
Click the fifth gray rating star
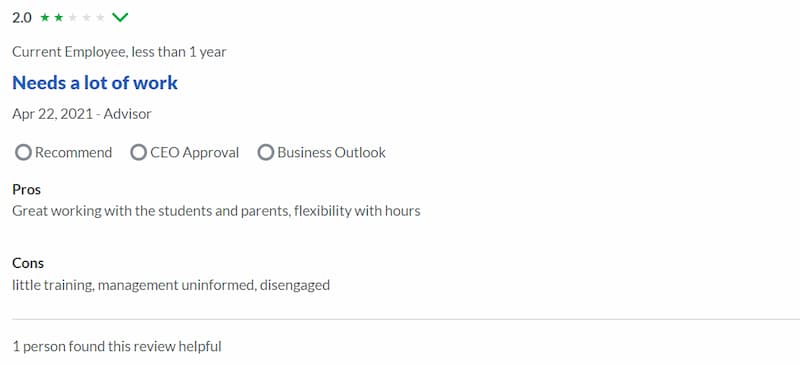coord(100,18)
